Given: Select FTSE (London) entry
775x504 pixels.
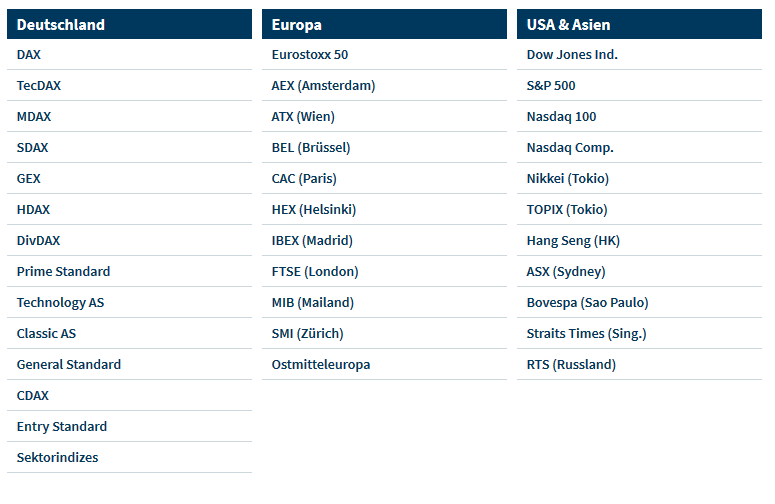Looking at the screenshot, I should [x=315, y=271].
